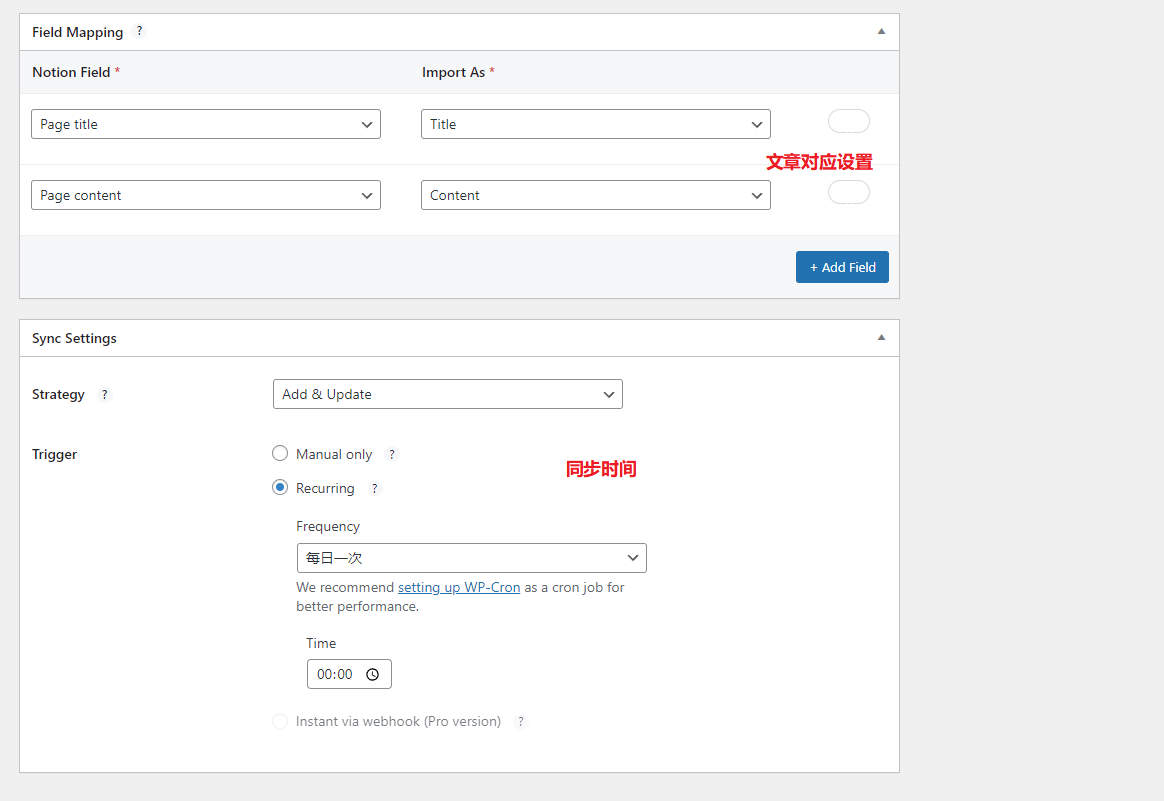Open the Strategy Add & Update dropdown
Viewport: 1164px width, 801px height.
(x=447, y=394)
